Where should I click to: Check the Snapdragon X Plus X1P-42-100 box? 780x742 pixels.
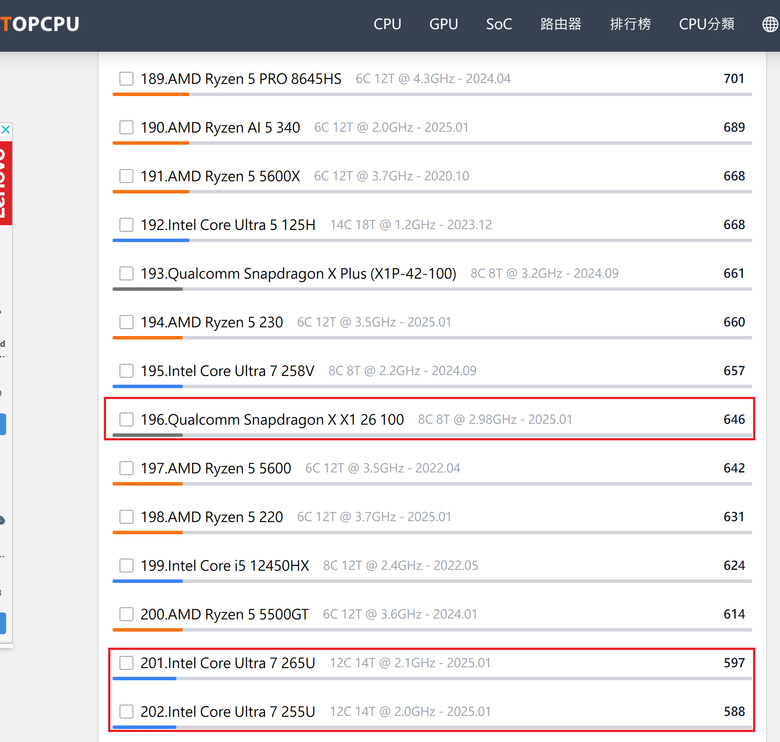click(x=126, y=274)
